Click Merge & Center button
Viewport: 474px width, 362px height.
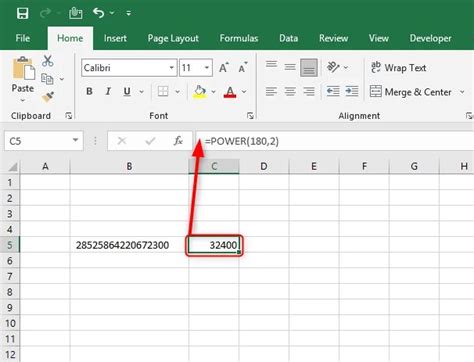point(411,92)
